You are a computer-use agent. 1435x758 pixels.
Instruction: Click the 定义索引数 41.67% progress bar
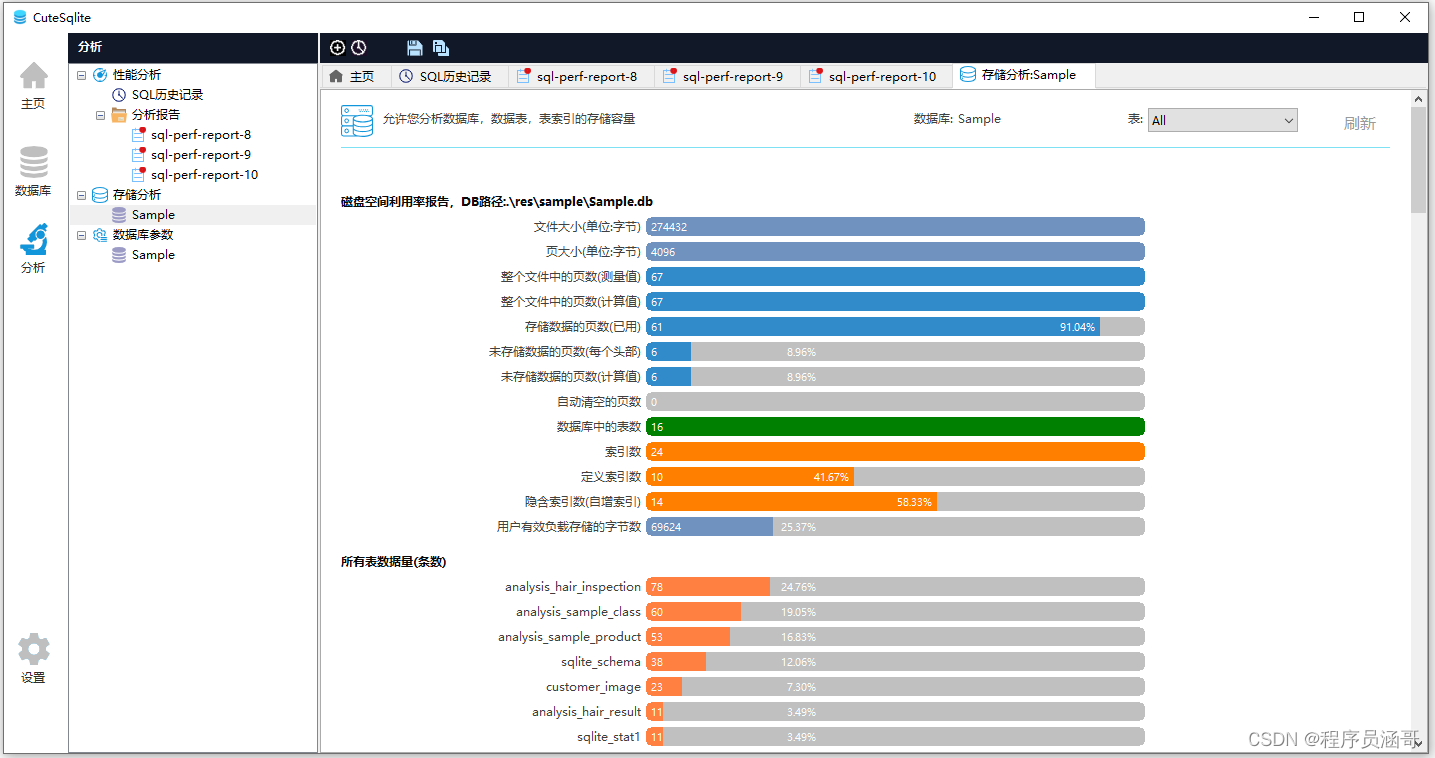tap(895, 477)
